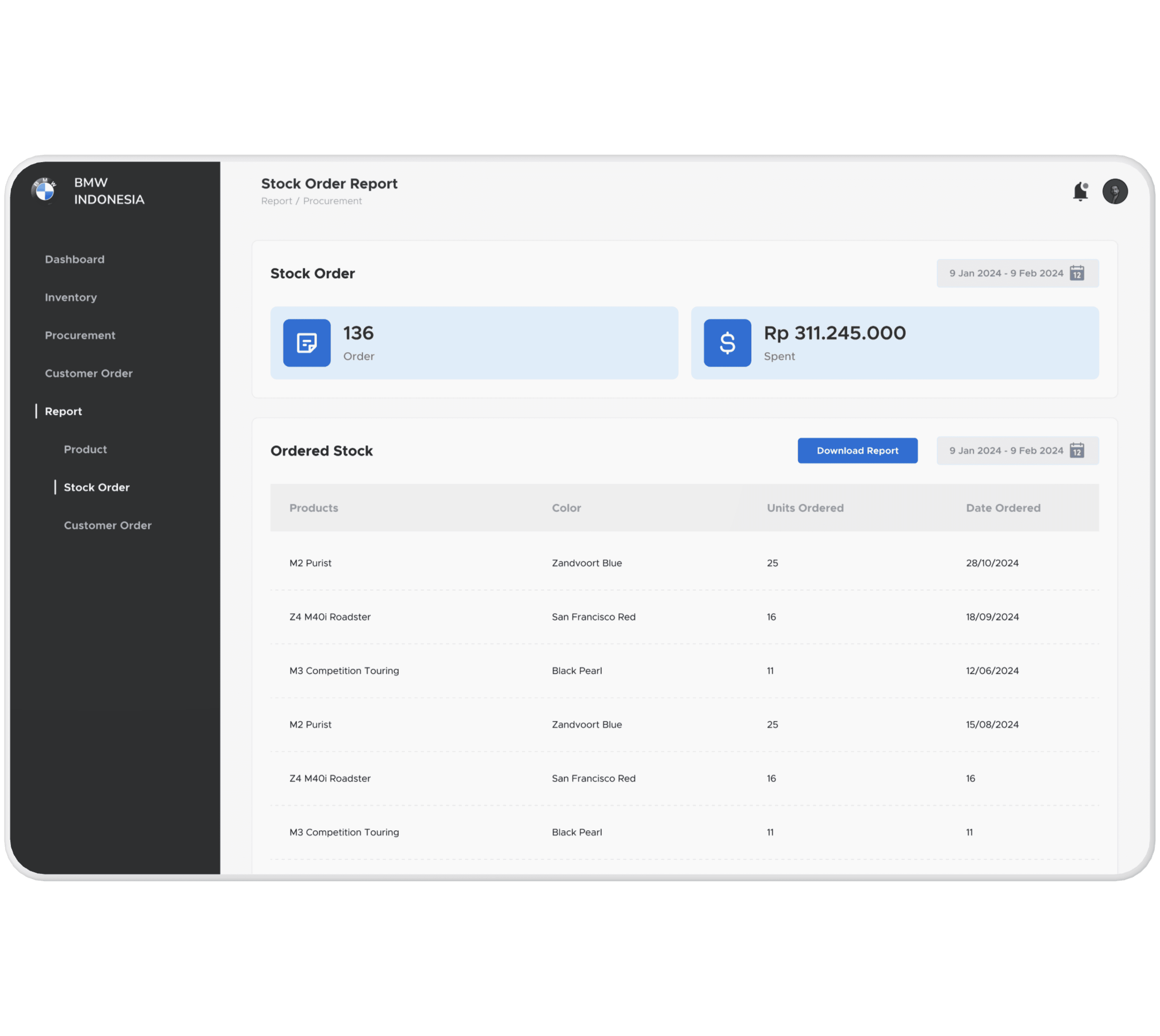
Task: Click the BMW INDONESIA brand name
Action: [109, 191]
